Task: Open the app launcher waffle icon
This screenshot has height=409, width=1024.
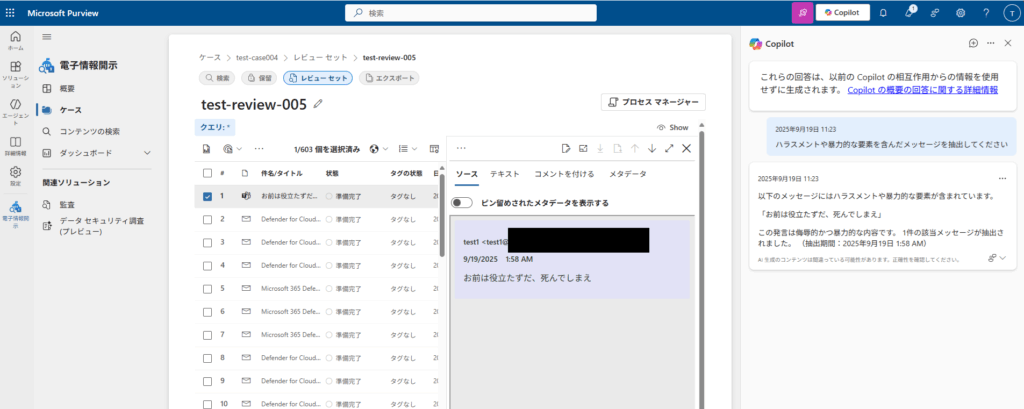Action: tap(10, 13)
